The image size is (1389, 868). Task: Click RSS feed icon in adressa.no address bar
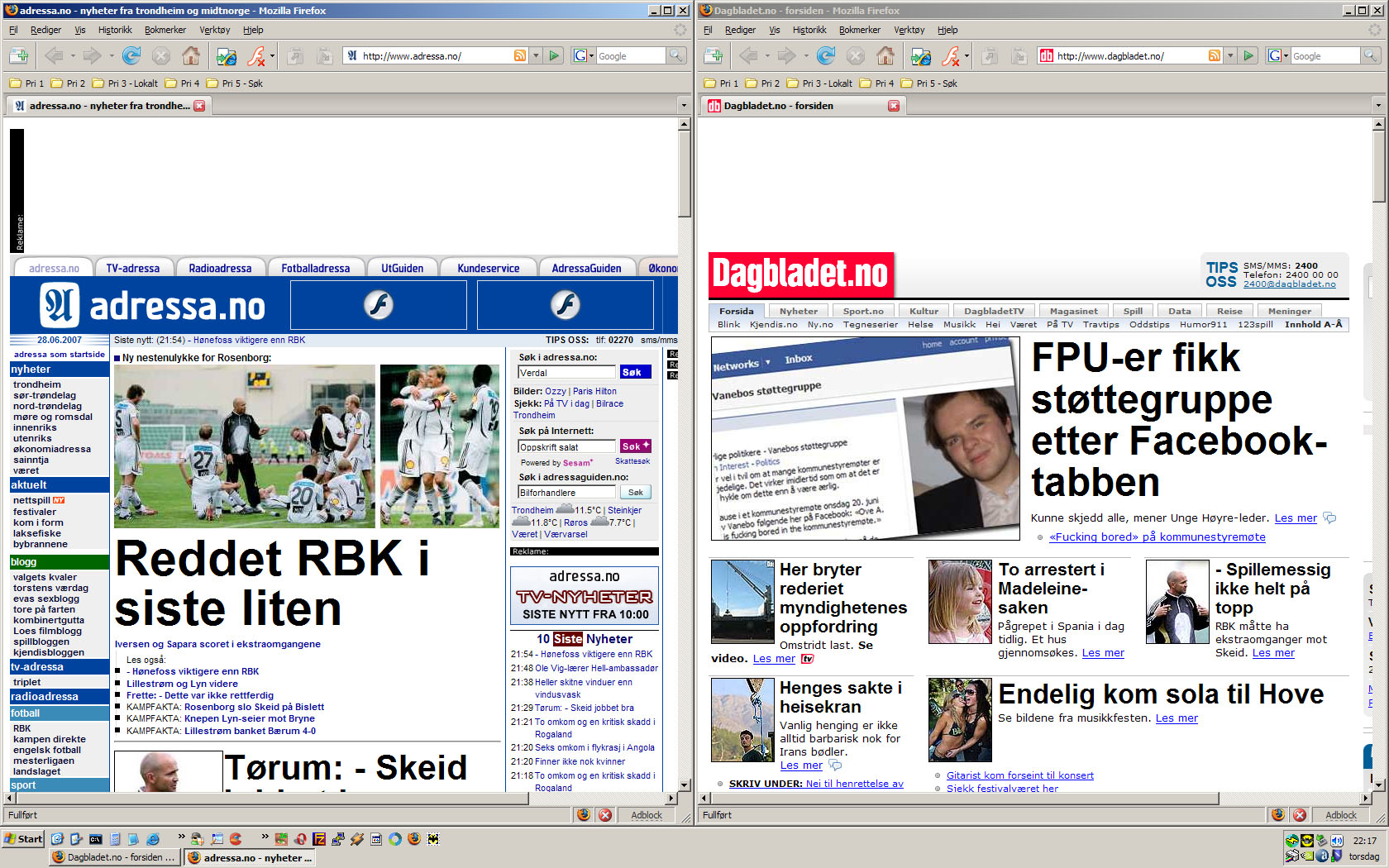[x=520, y=55]
